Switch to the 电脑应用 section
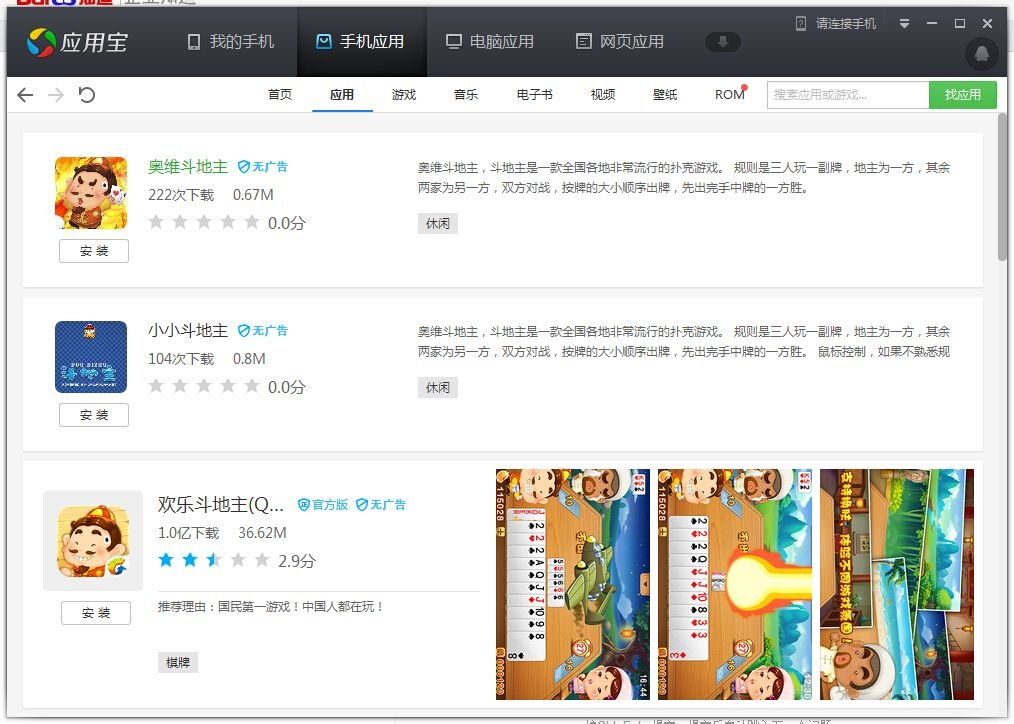This screenshot has width=1014, height=724. click(x=490, y=42)
